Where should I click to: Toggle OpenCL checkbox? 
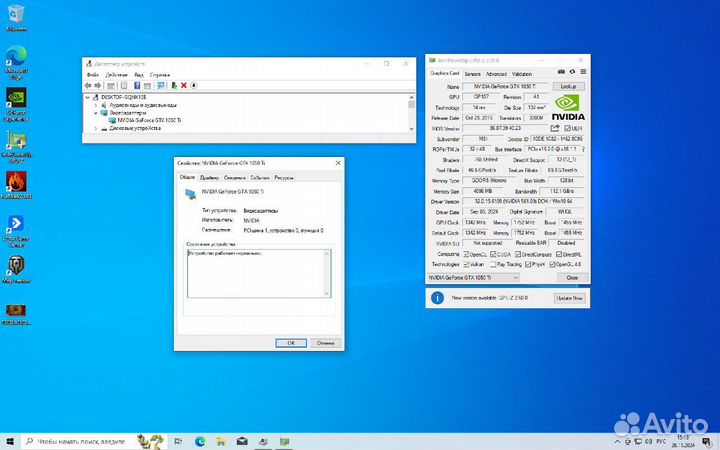466,254
